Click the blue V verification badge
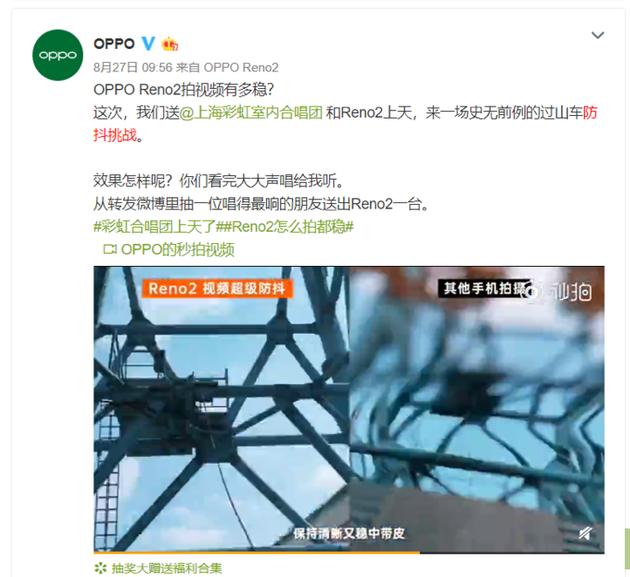This screenshot has height=577, width=630. (148, 43)
